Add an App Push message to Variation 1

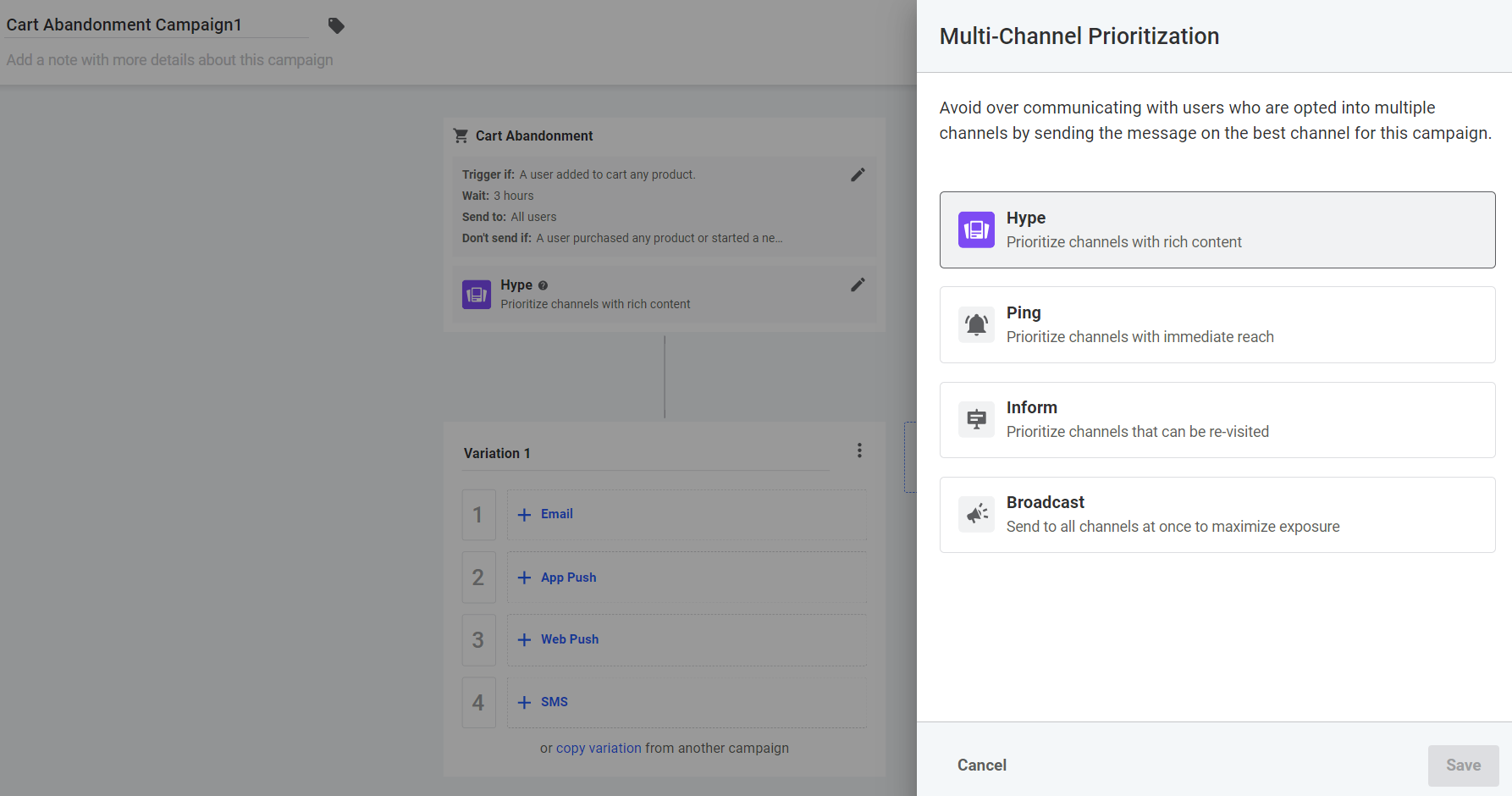(x=556, y=577)
